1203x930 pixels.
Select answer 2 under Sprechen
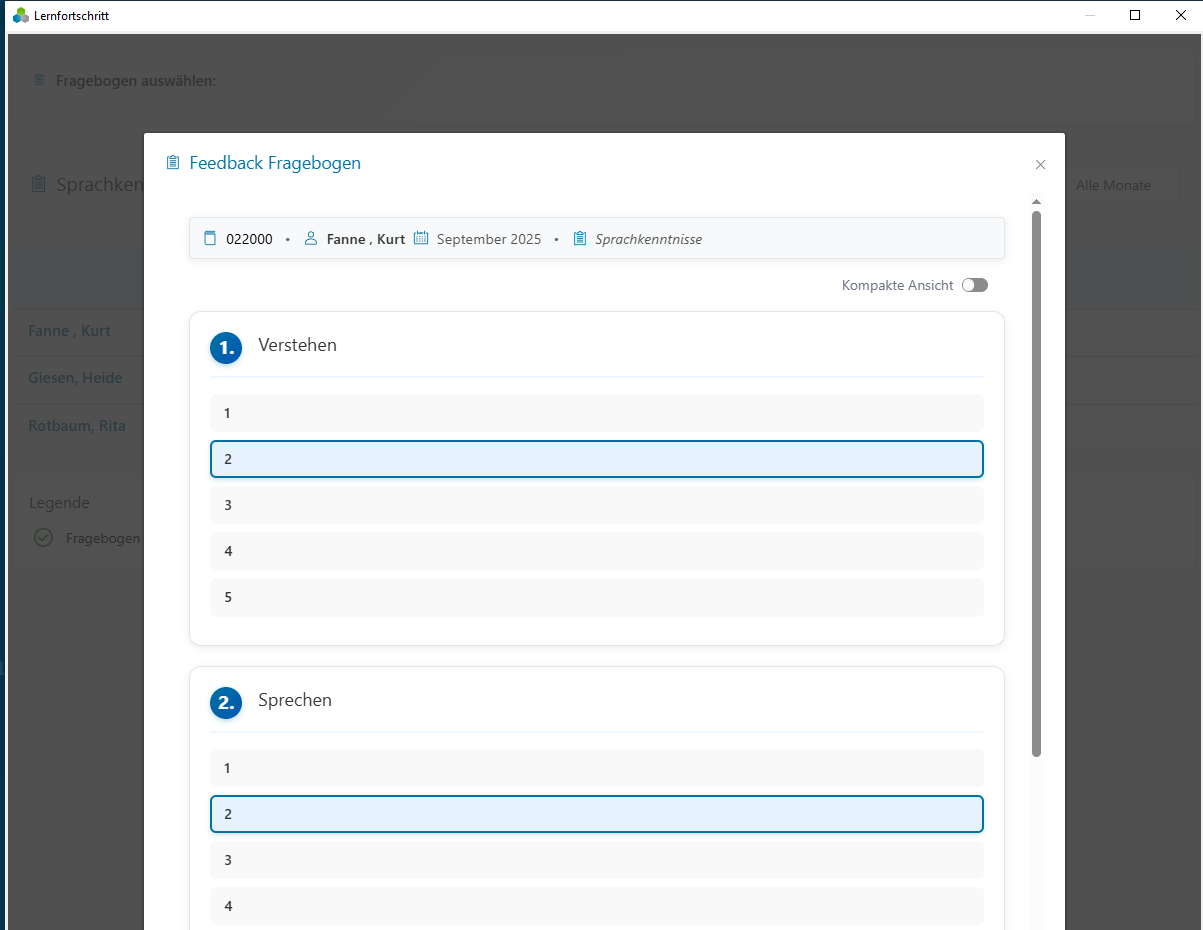[597, 814]
